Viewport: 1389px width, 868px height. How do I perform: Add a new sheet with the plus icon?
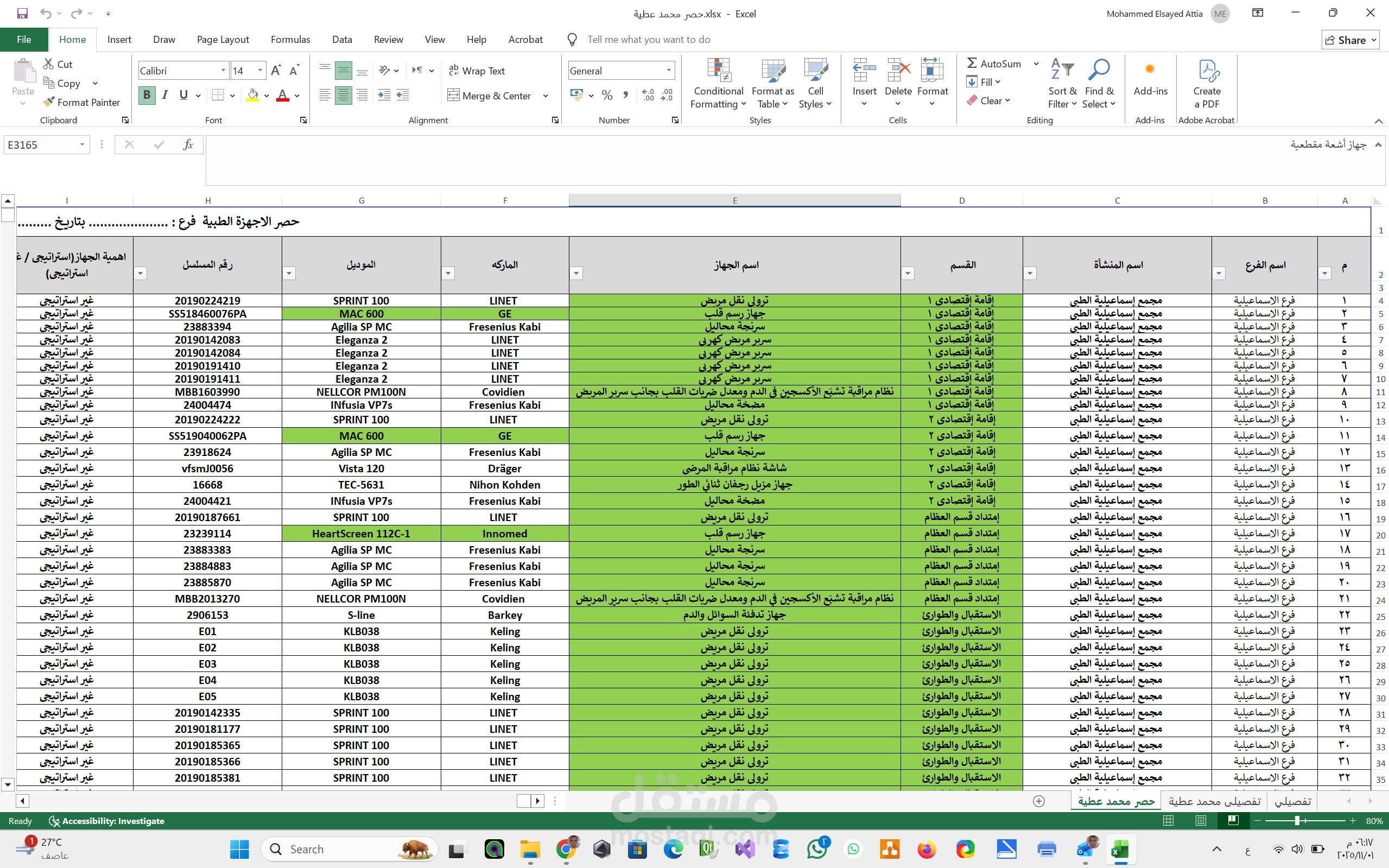click(1039, 801)
